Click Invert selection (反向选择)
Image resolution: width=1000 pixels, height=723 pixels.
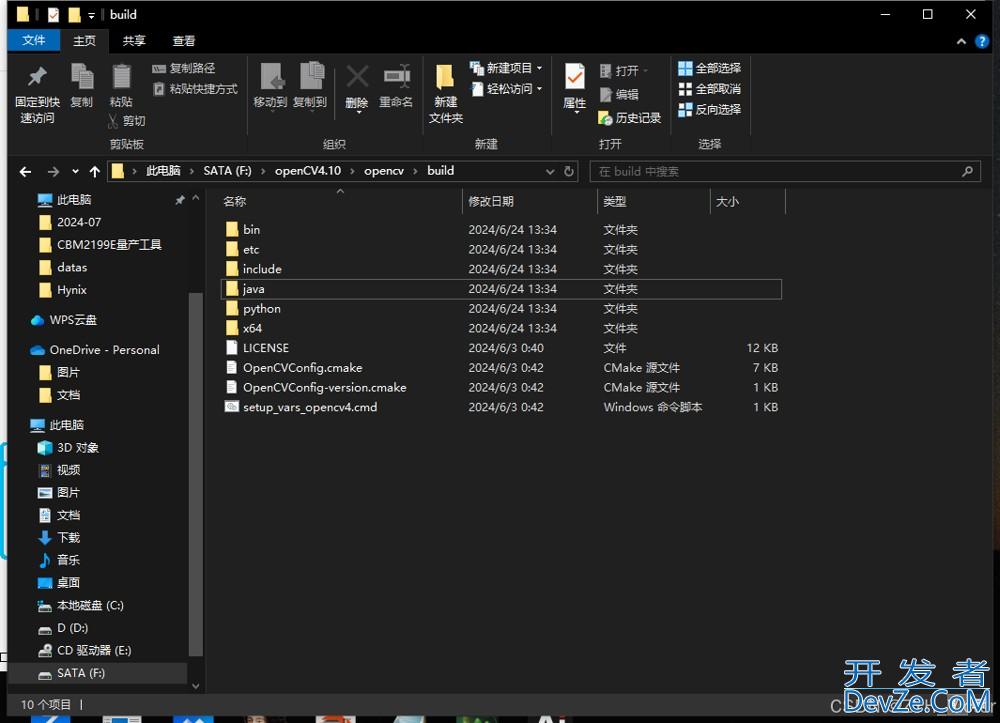tap(710, 109)
